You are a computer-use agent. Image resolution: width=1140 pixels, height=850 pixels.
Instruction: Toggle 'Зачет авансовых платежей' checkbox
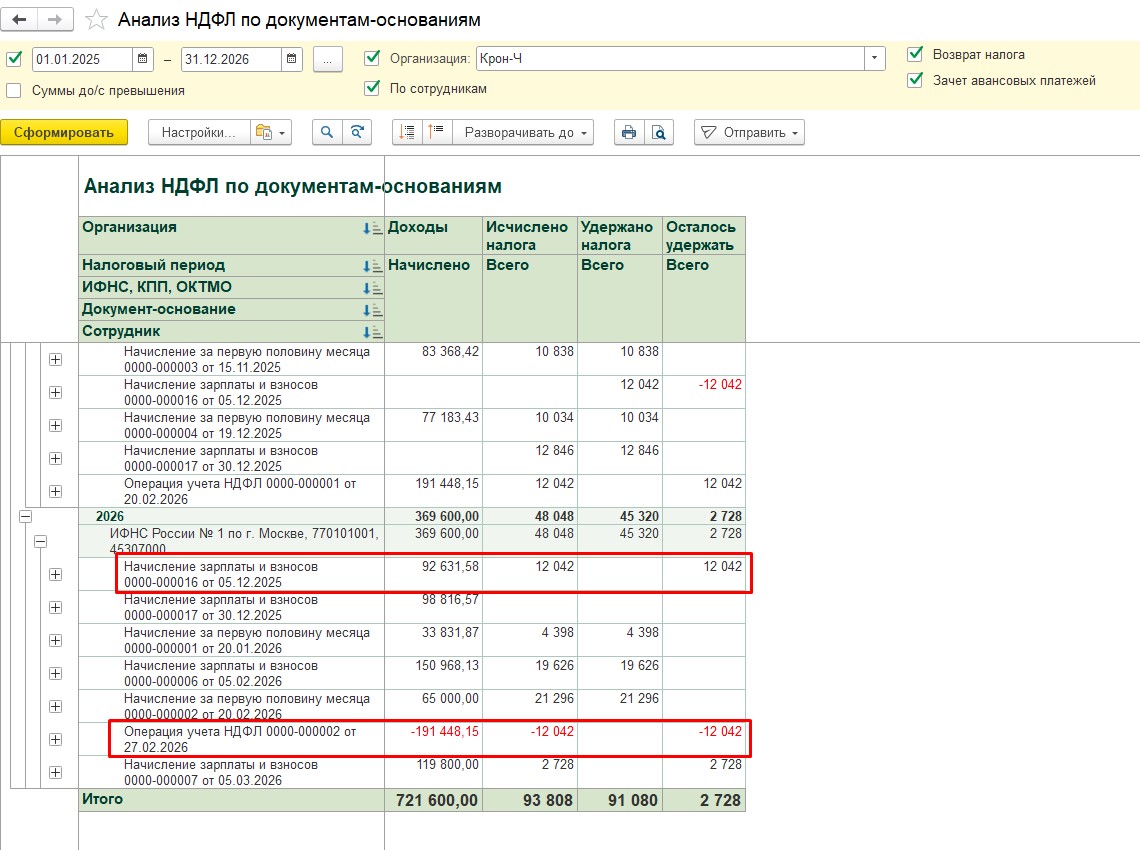[x=915, y=80]
